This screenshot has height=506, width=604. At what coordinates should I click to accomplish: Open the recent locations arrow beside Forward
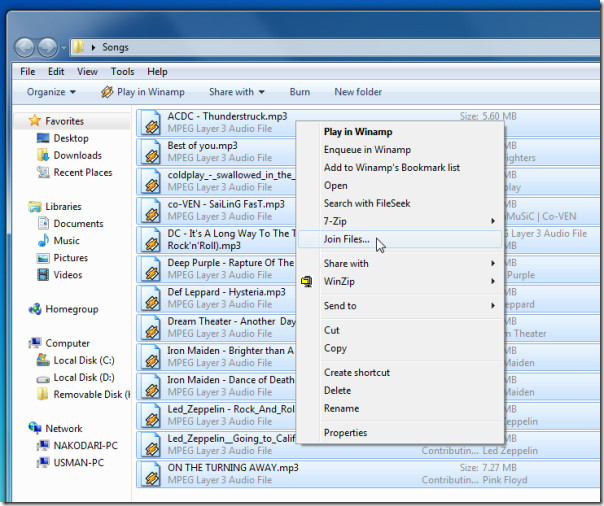64,48
